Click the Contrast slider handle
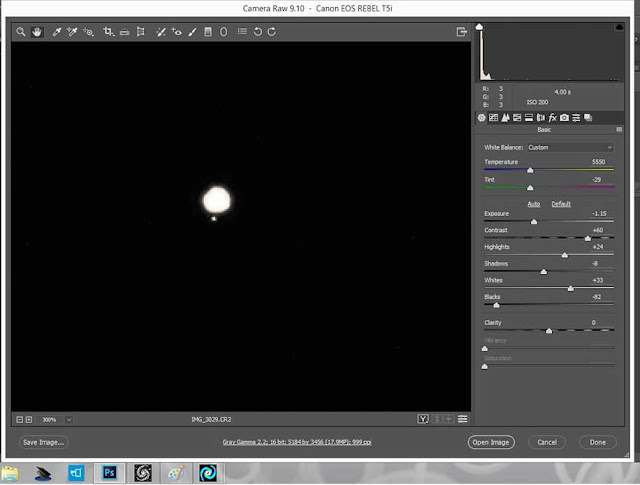Image resolution: width=640 pixels, height=485 pixels. (588, 238)
